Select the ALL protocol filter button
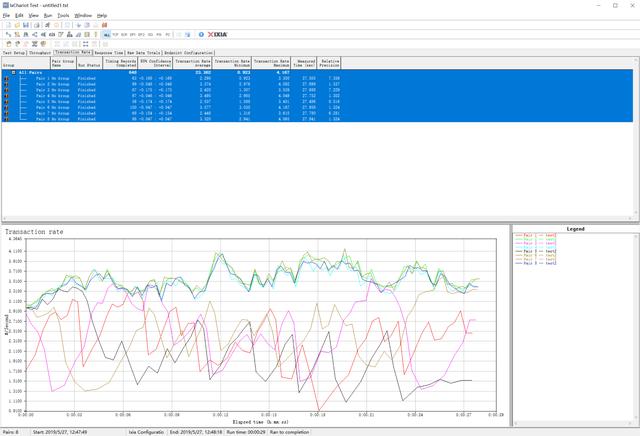The width and height of the screenshot is (640, 436). point(107,34)
